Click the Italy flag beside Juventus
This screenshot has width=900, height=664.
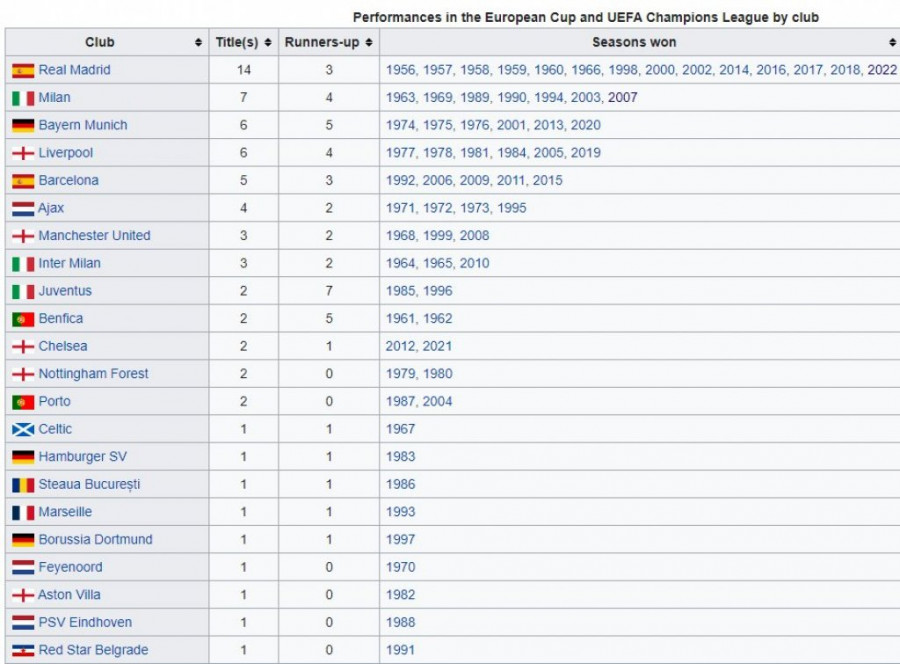23,291
